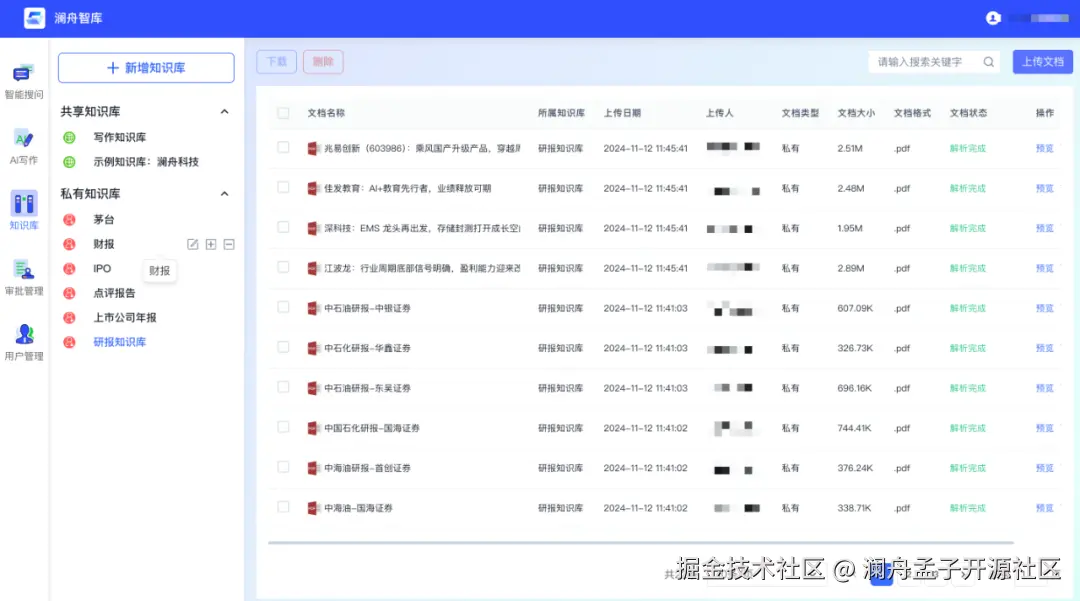Viewport: 1080px width, 601px height.
Task: Click the red icon beside 研报知识库
Action: [x=69, y=342]
